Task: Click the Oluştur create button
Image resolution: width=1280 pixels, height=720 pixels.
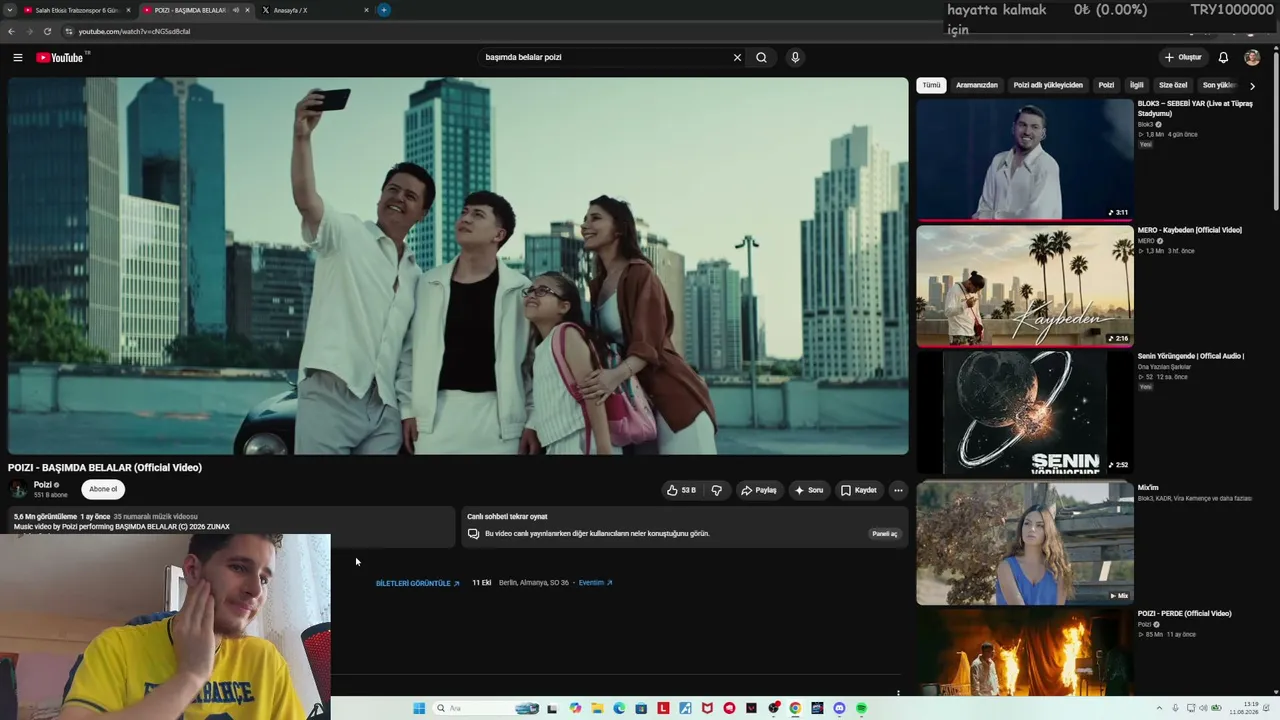Action: click(x=1183, y=58)
